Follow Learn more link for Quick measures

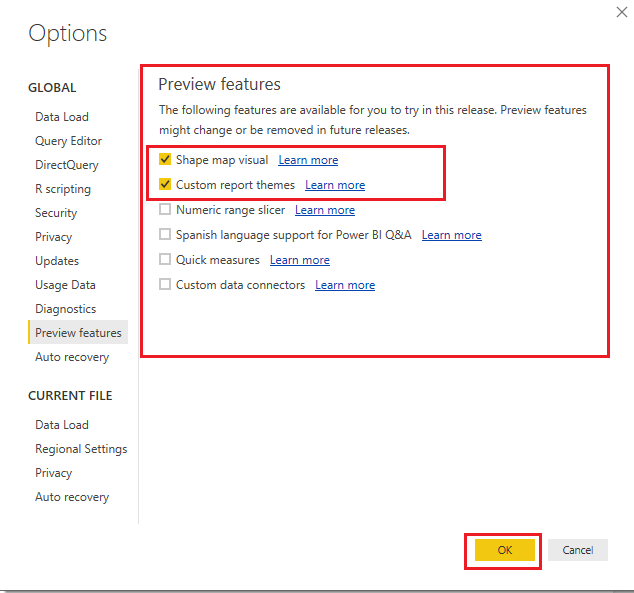click(300, 260)
